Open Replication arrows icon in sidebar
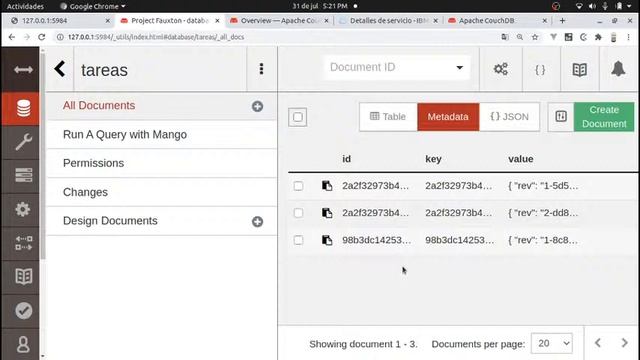 coord(23,243)
